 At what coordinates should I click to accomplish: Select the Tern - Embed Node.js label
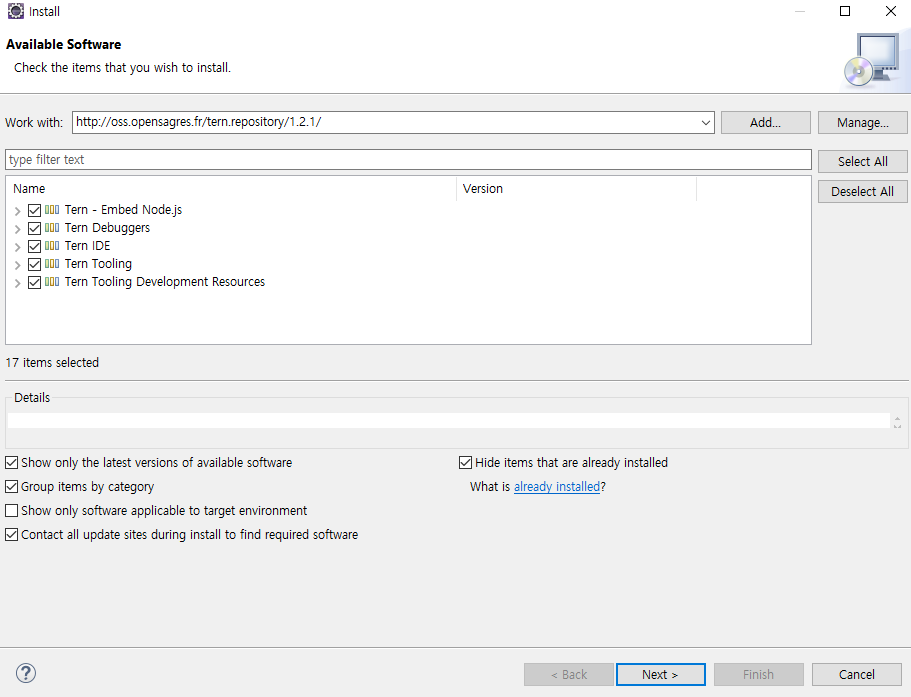pyautogui.click(x=123, y=210)
